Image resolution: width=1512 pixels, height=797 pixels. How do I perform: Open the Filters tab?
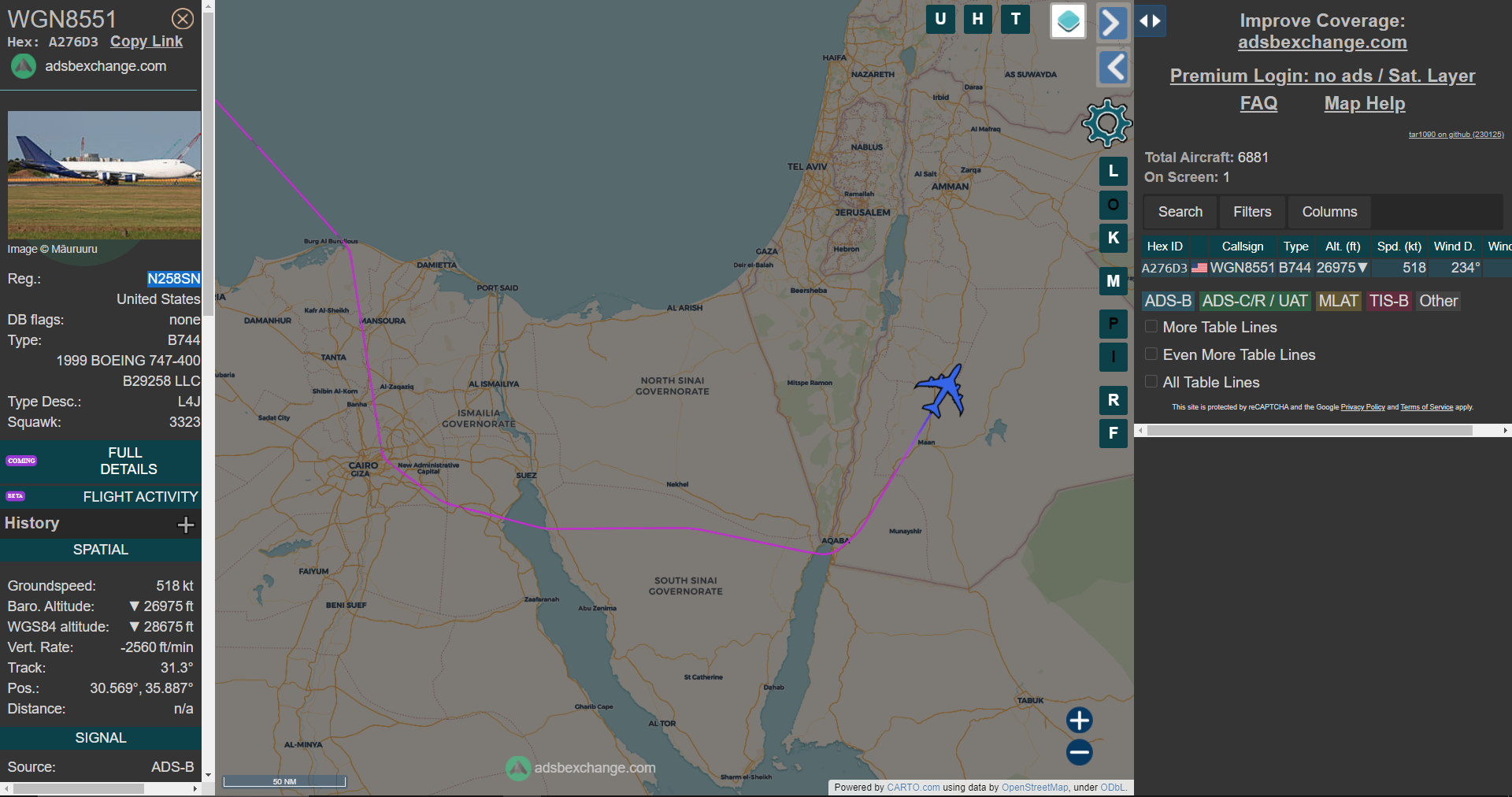tap(1252, 212)
